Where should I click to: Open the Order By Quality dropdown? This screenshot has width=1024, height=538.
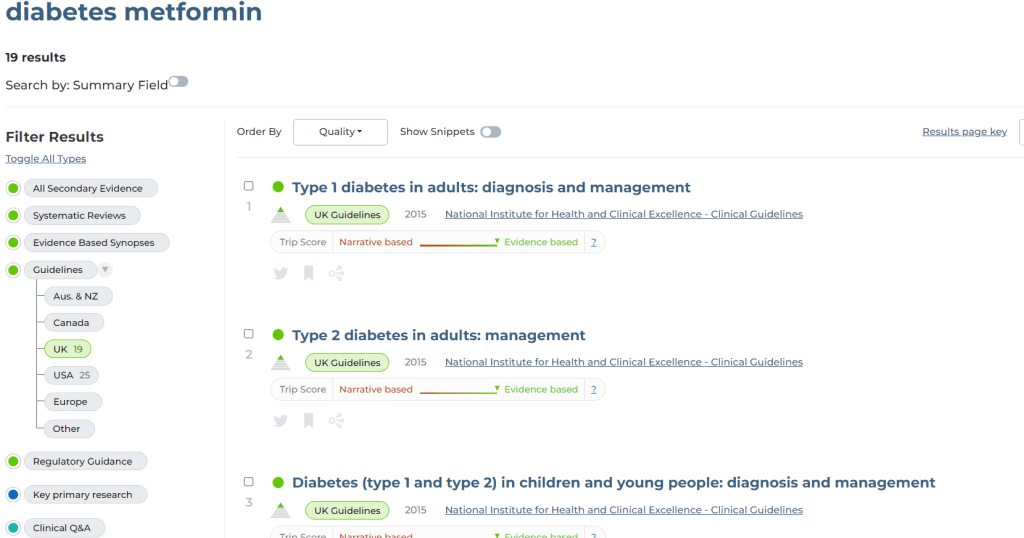pyautogui.click(x=340, y=132)
